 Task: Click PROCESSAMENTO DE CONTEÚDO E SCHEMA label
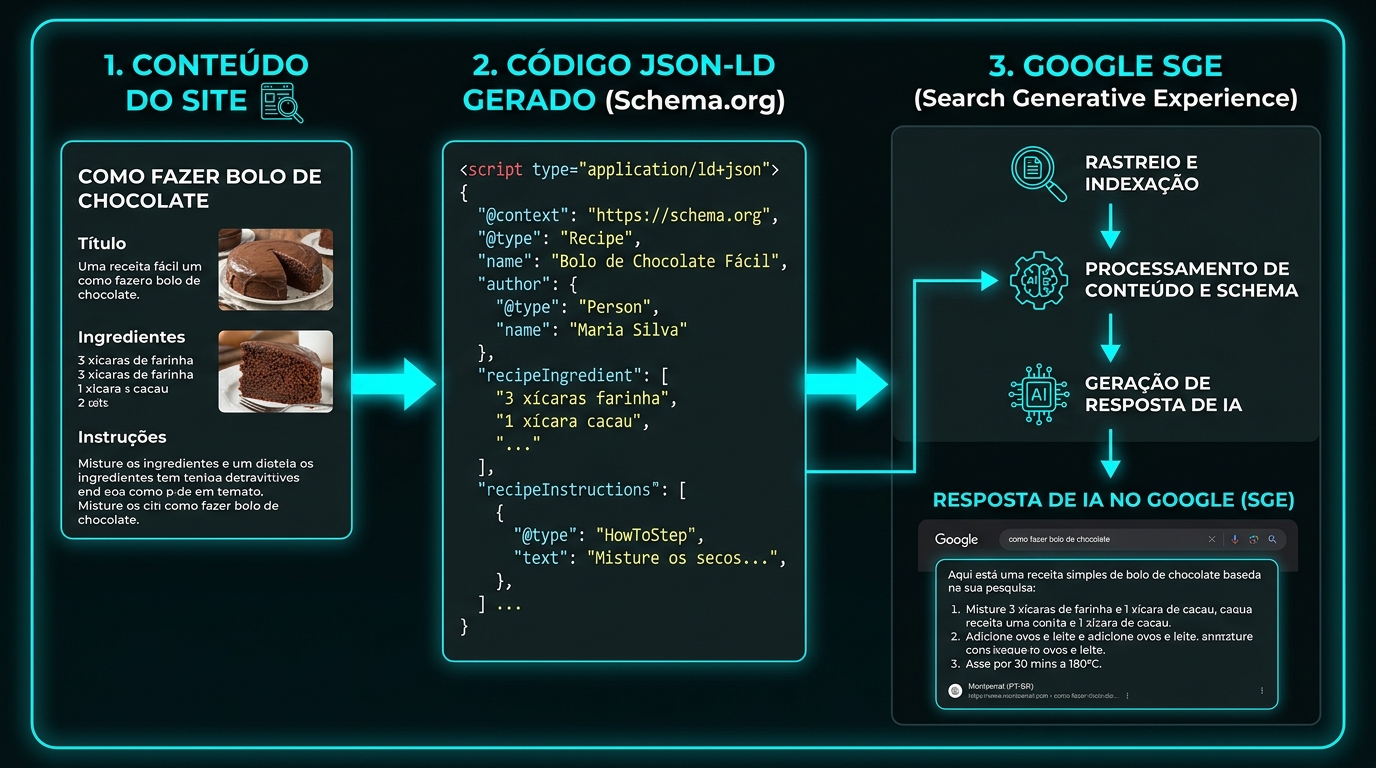point(1191,280)
